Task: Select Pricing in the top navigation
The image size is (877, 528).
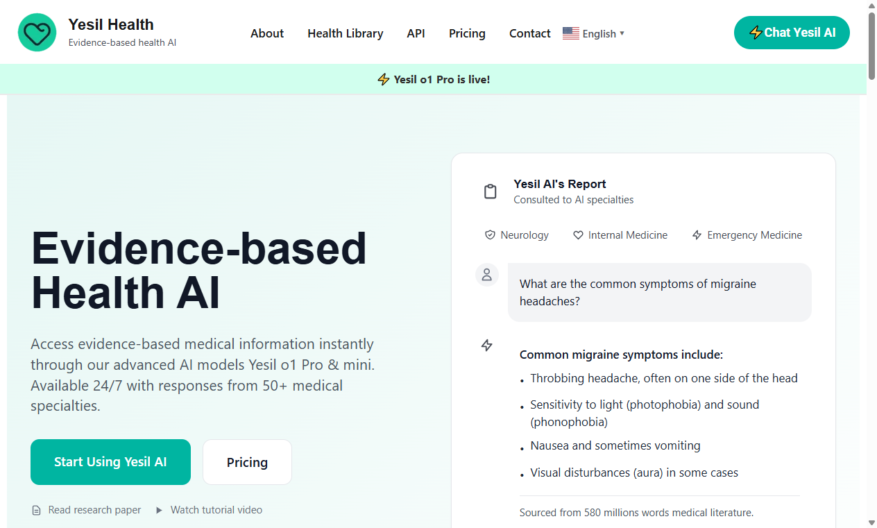Action: [x=467, y=34]
